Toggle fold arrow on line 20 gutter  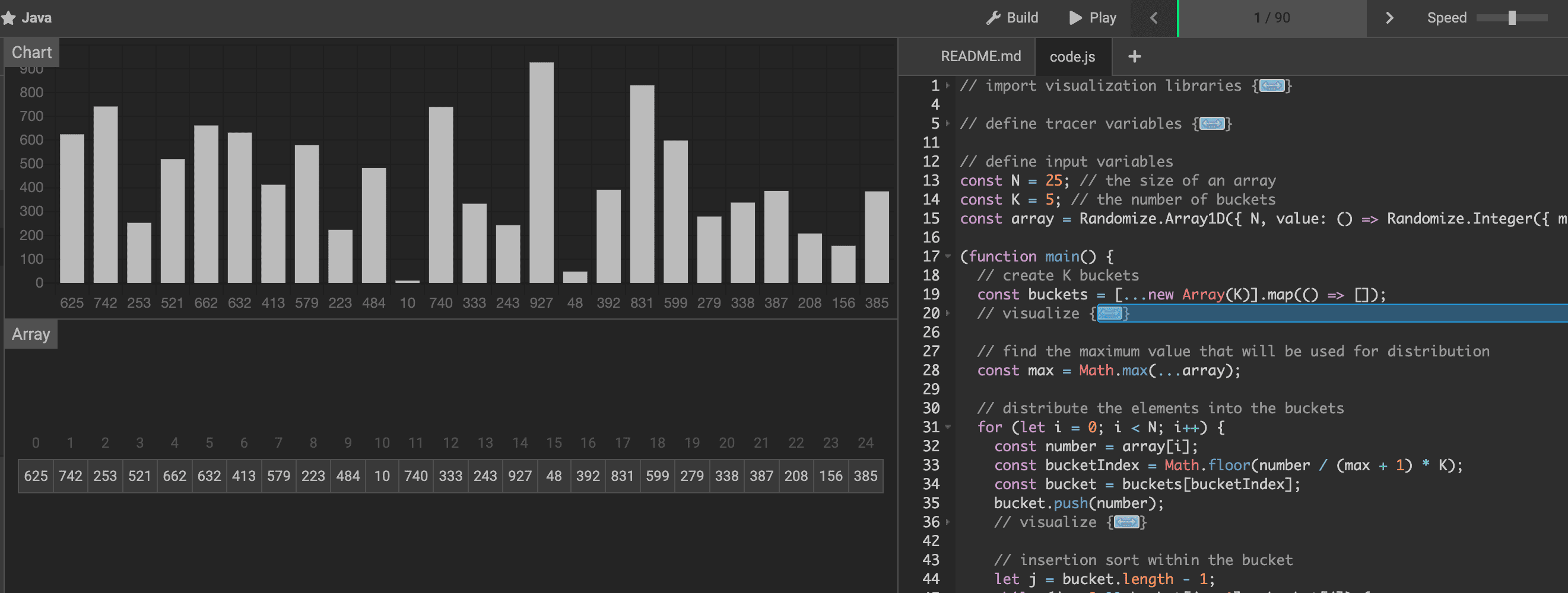click(948, 314)
